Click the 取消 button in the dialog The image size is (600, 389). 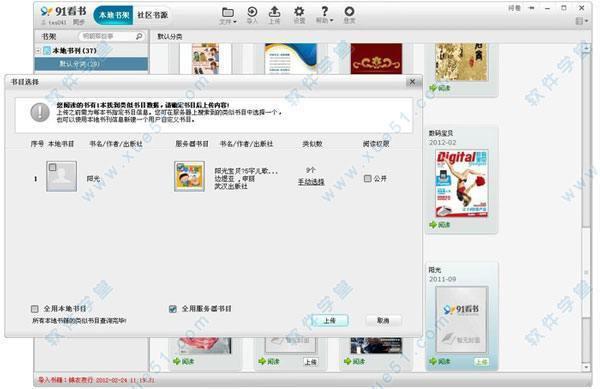click(x=383, y=321)
